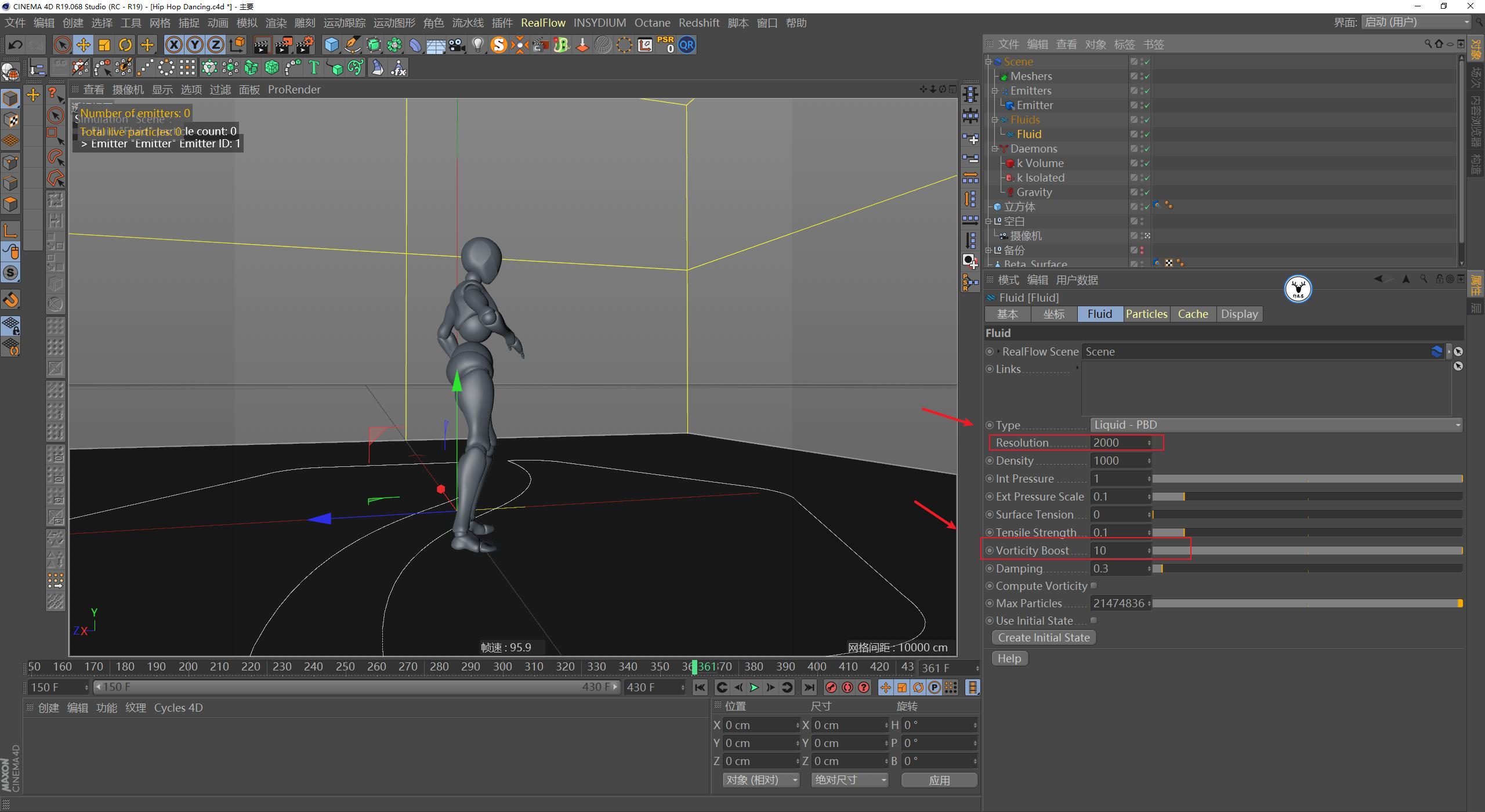Render the active view
This screenshot has height=812, width=1485.
264,45
